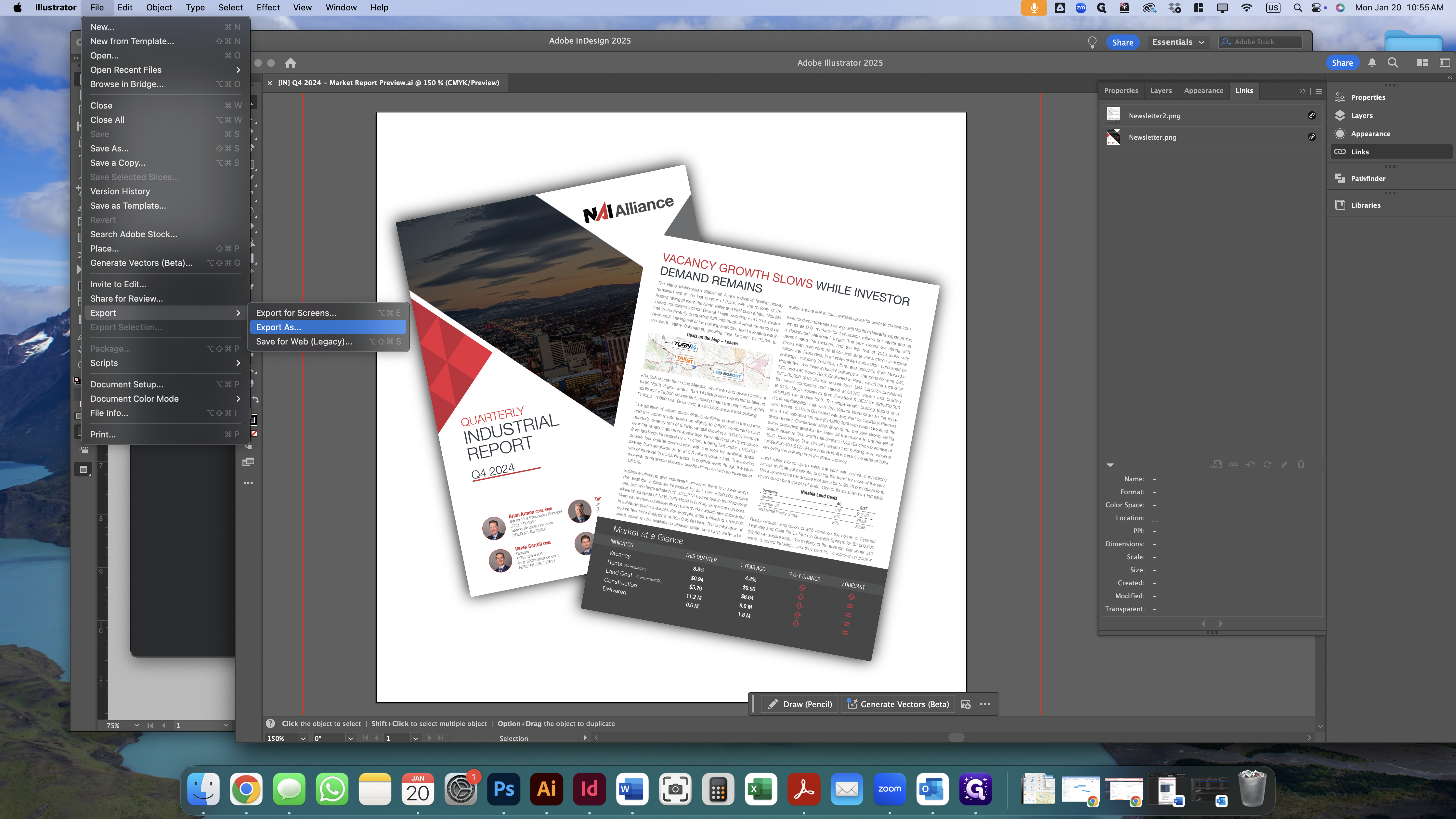Open the status bar Selection flyout arrow
The height and width of the screenshot is (819, 1456).
pos(585,738)
